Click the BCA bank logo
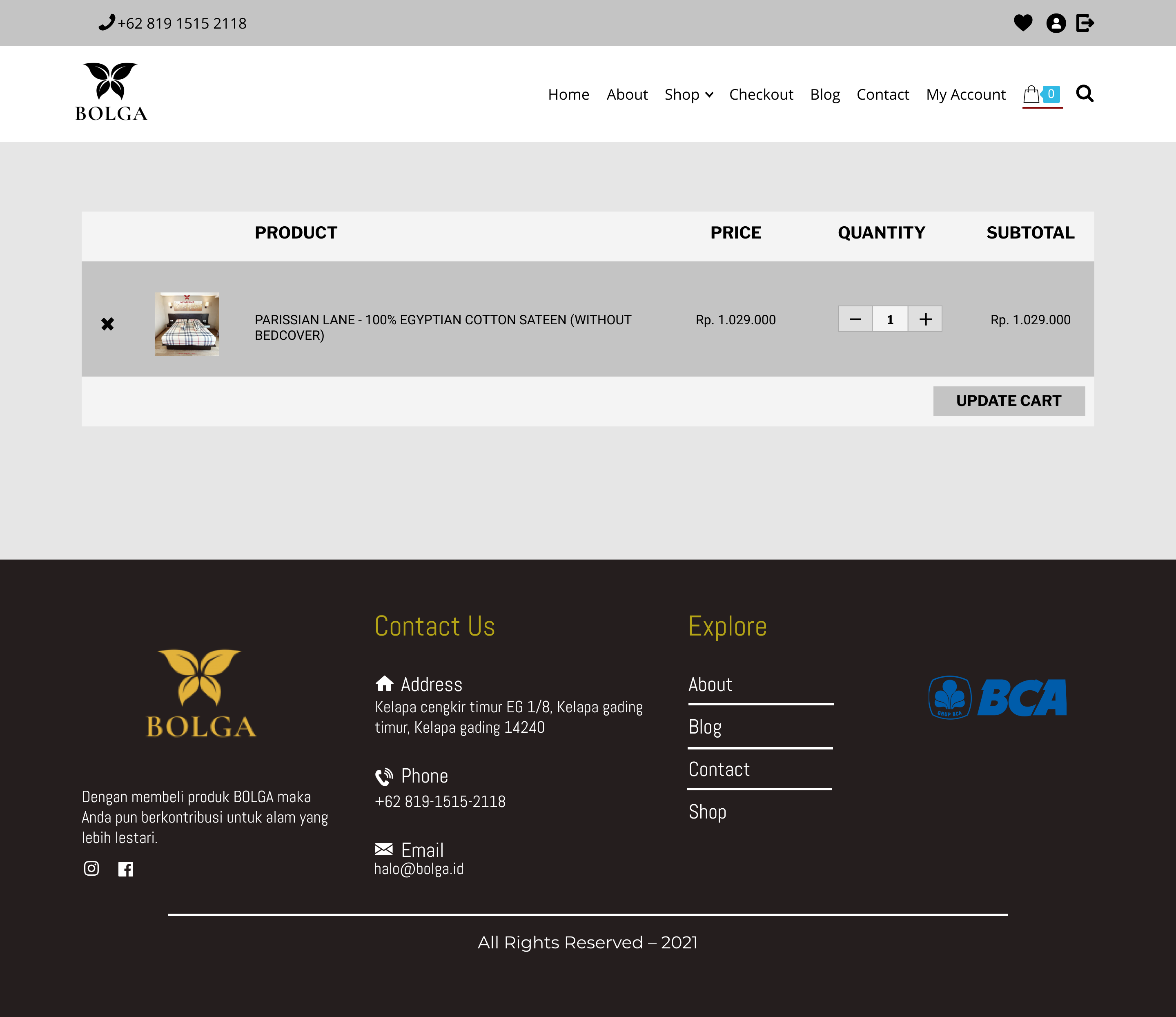The width and height of the screenshot is (1176, 1017). [x=997, y=697]
